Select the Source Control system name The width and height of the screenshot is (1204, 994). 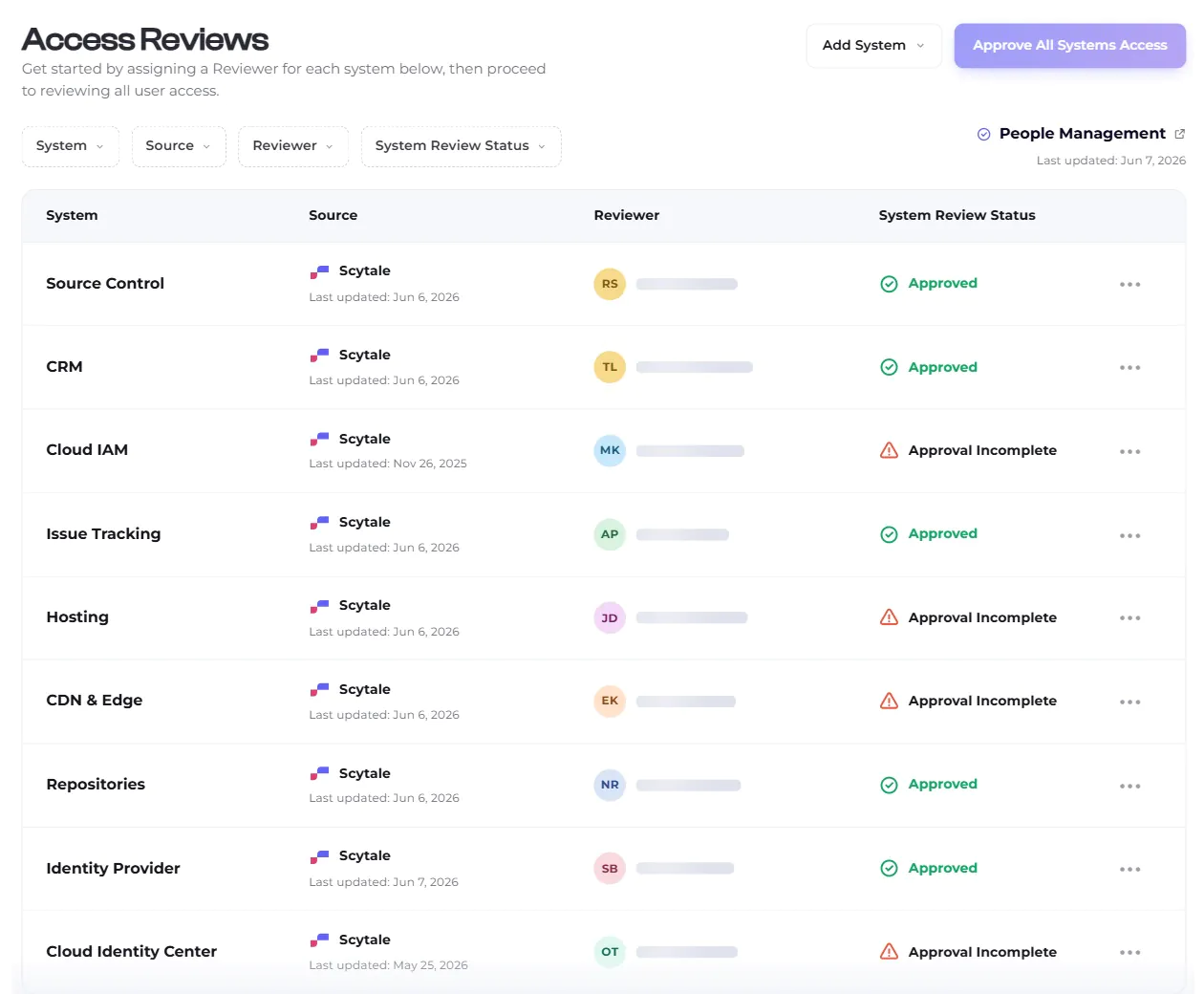(x=105, y=283)
